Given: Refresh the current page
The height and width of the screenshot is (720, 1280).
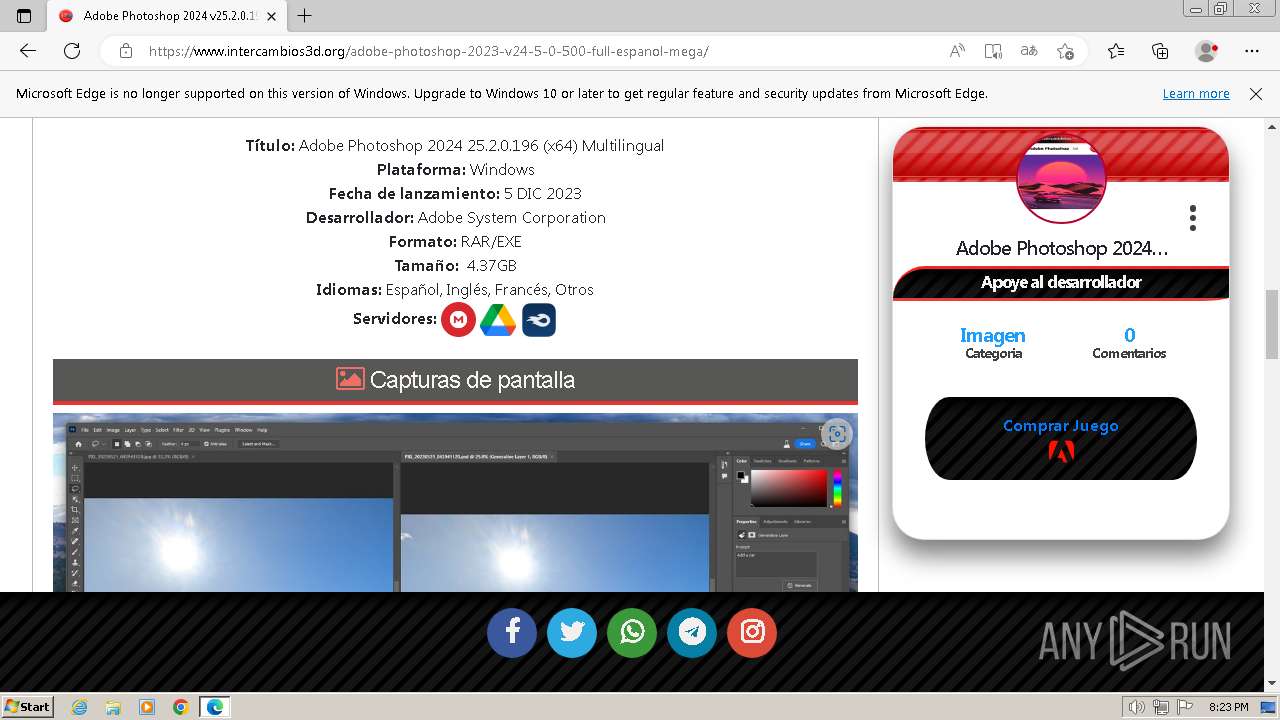Looking at the screenshot, I should tap(72, 51).
